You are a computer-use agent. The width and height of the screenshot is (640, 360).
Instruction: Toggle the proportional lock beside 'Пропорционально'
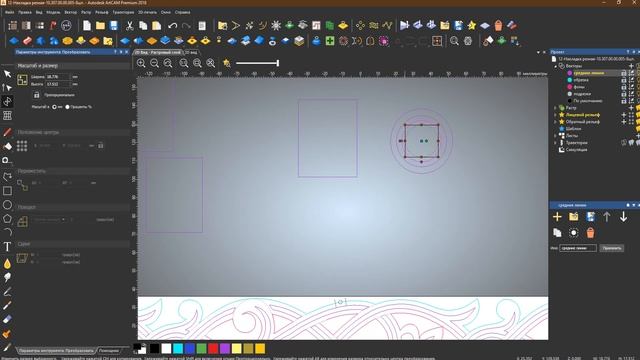click(36, 95)
